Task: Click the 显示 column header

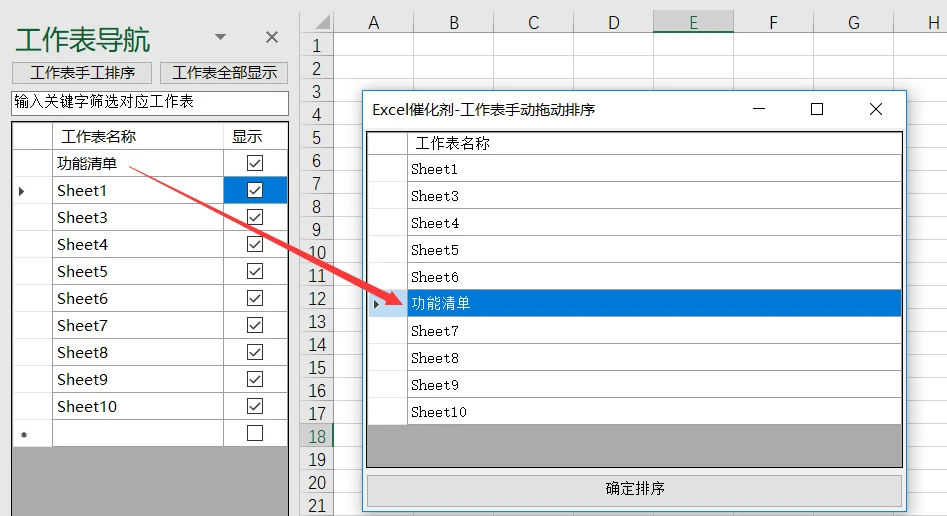Action: [255, 137]
